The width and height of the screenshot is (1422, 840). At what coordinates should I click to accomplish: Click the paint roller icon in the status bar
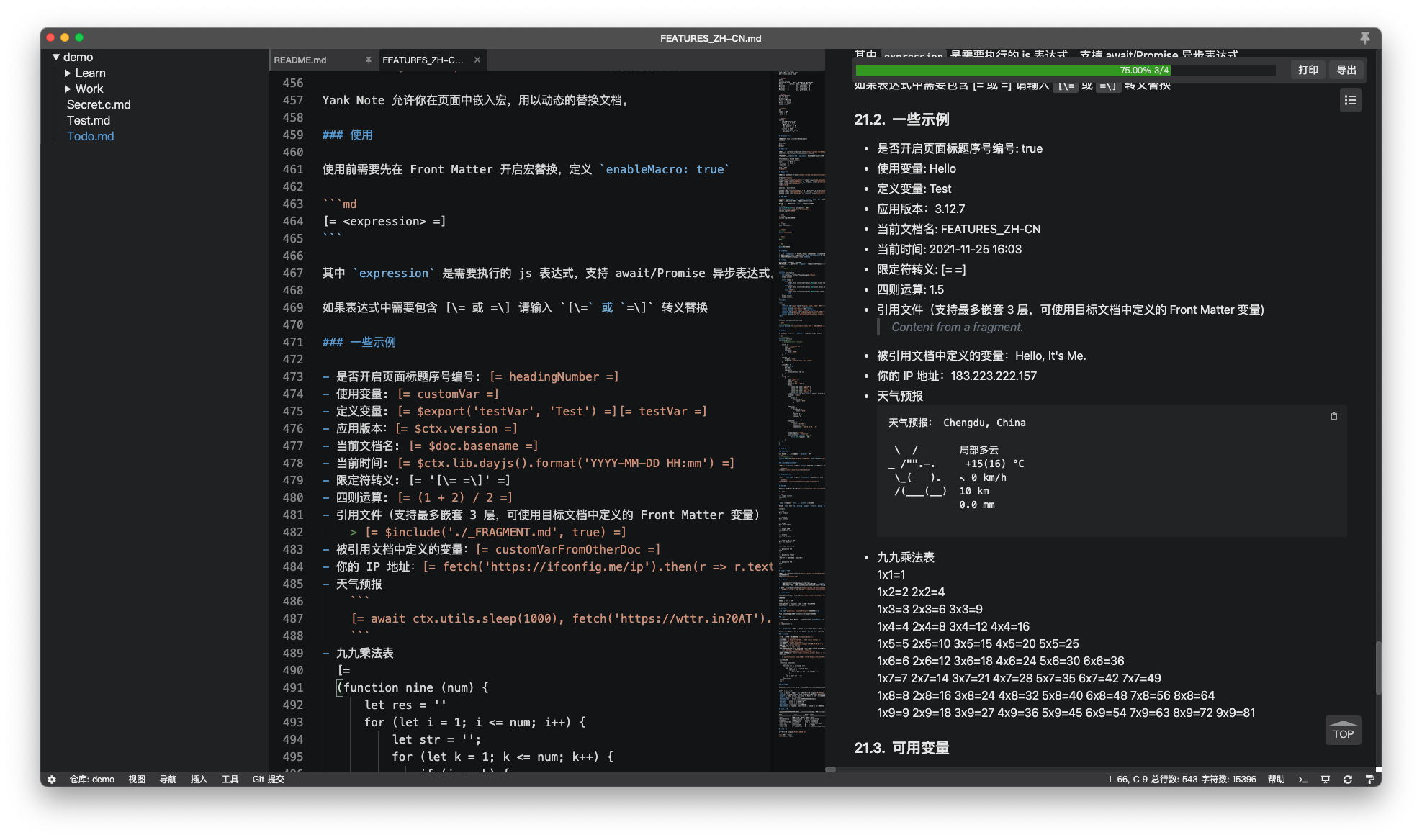[x=1369, y=779]
